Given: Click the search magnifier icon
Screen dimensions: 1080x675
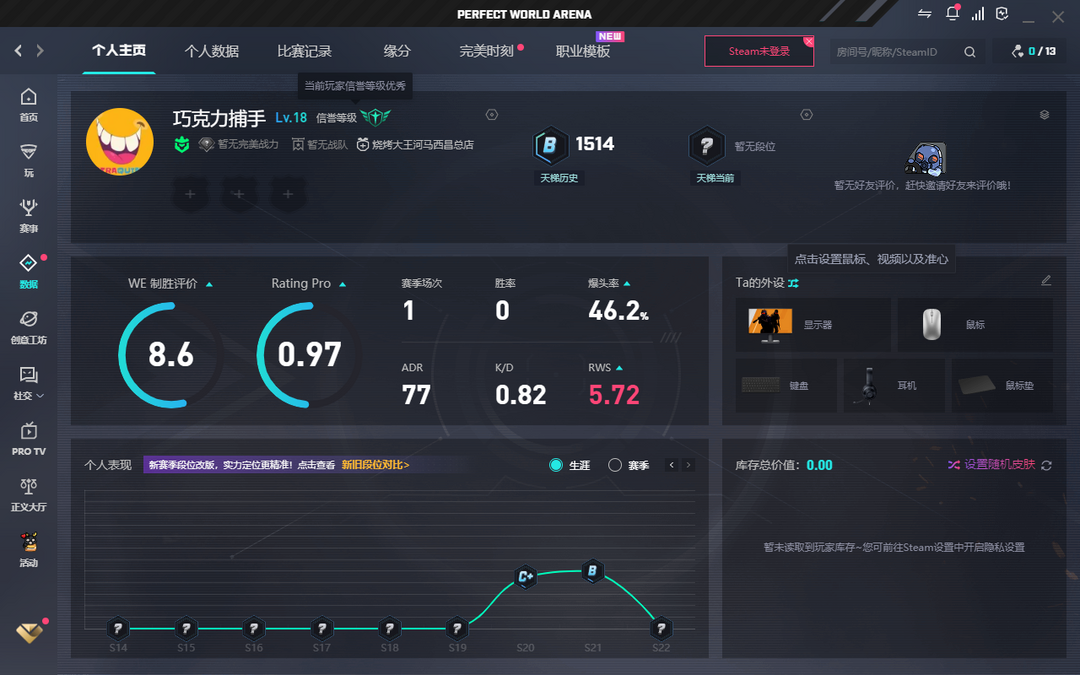Looking at the screenshot, I should [970, 52].
